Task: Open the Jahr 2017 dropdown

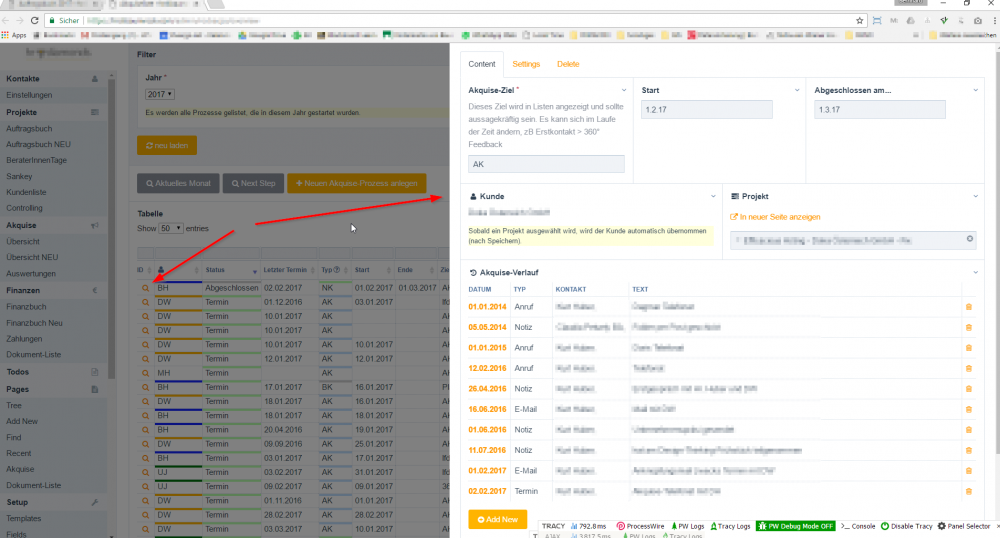Action: pyautogui.click(x=154, y=93)
